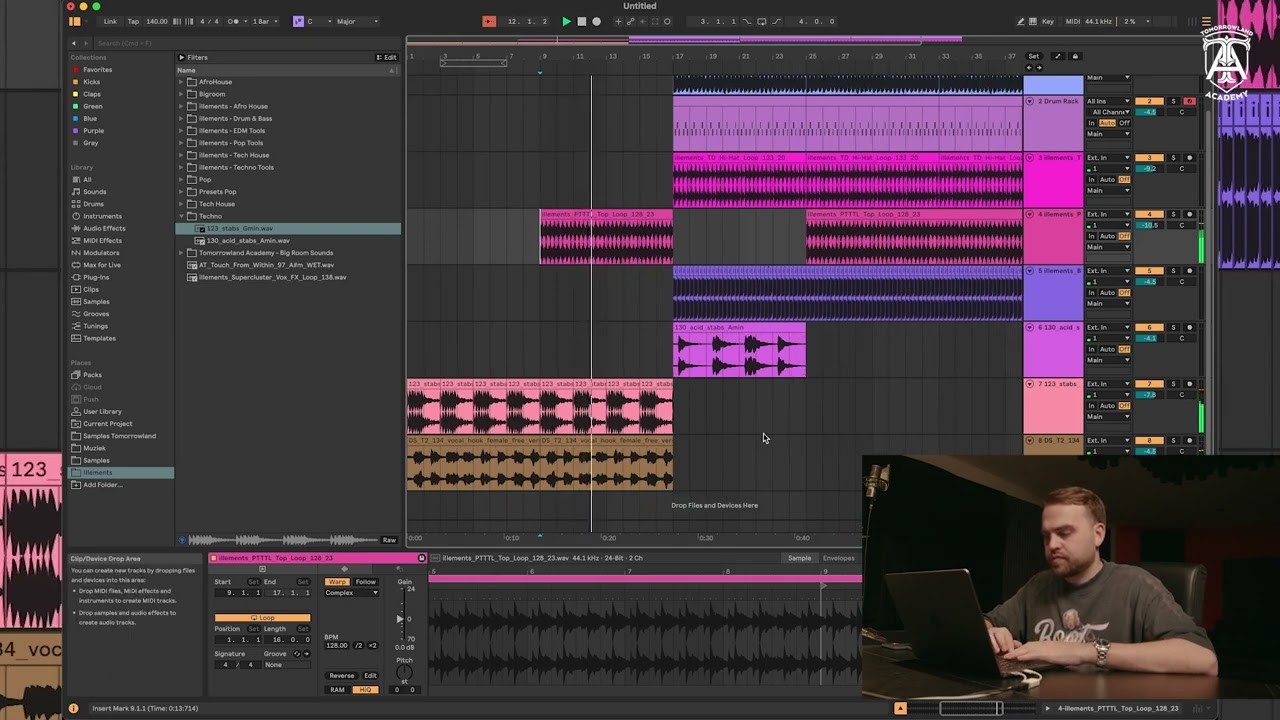Toggle the clip Loop button

coord(262,618)
